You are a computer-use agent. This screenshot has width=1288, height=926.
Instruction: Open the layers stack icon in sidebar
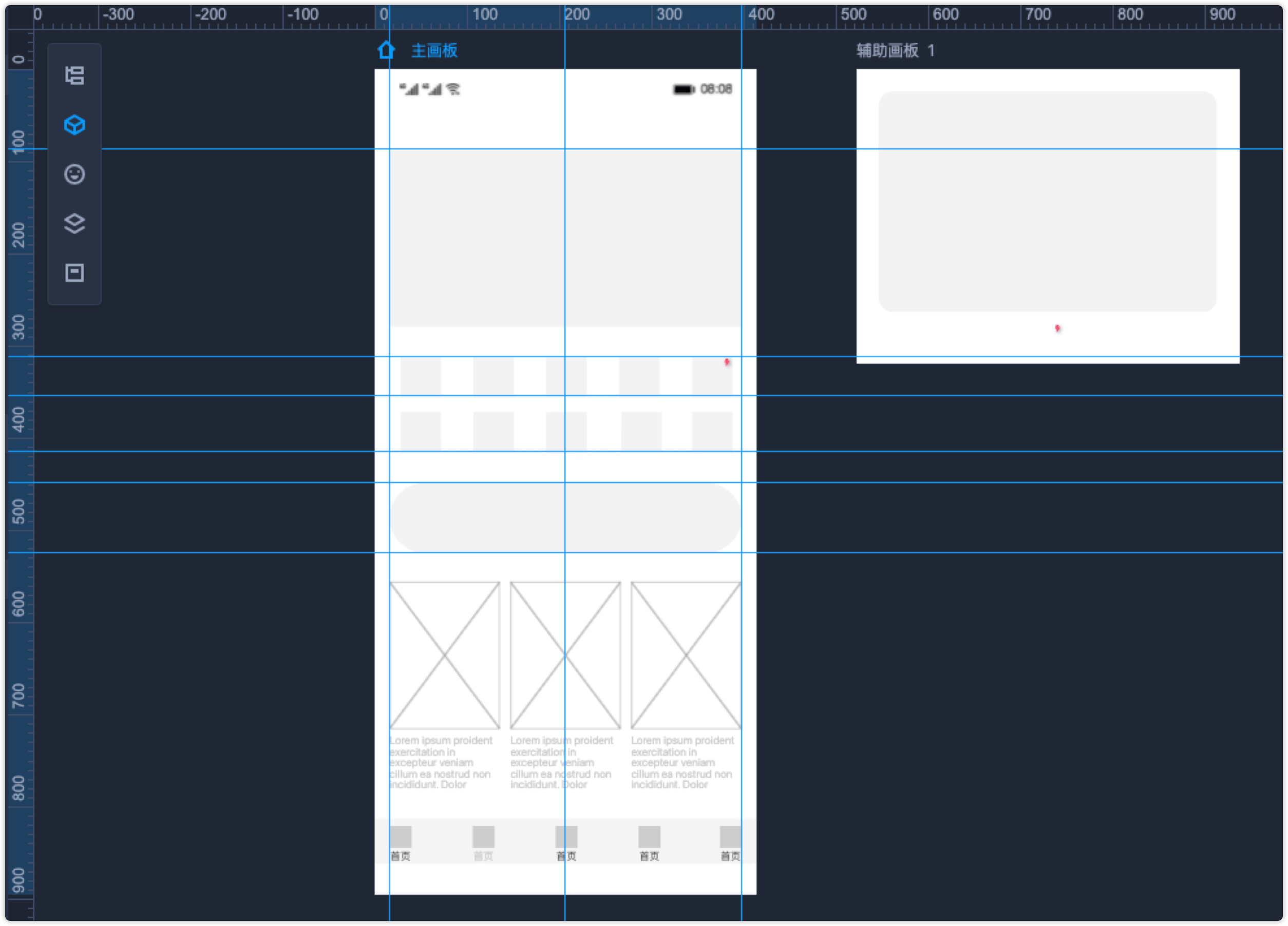coord(74,224)
